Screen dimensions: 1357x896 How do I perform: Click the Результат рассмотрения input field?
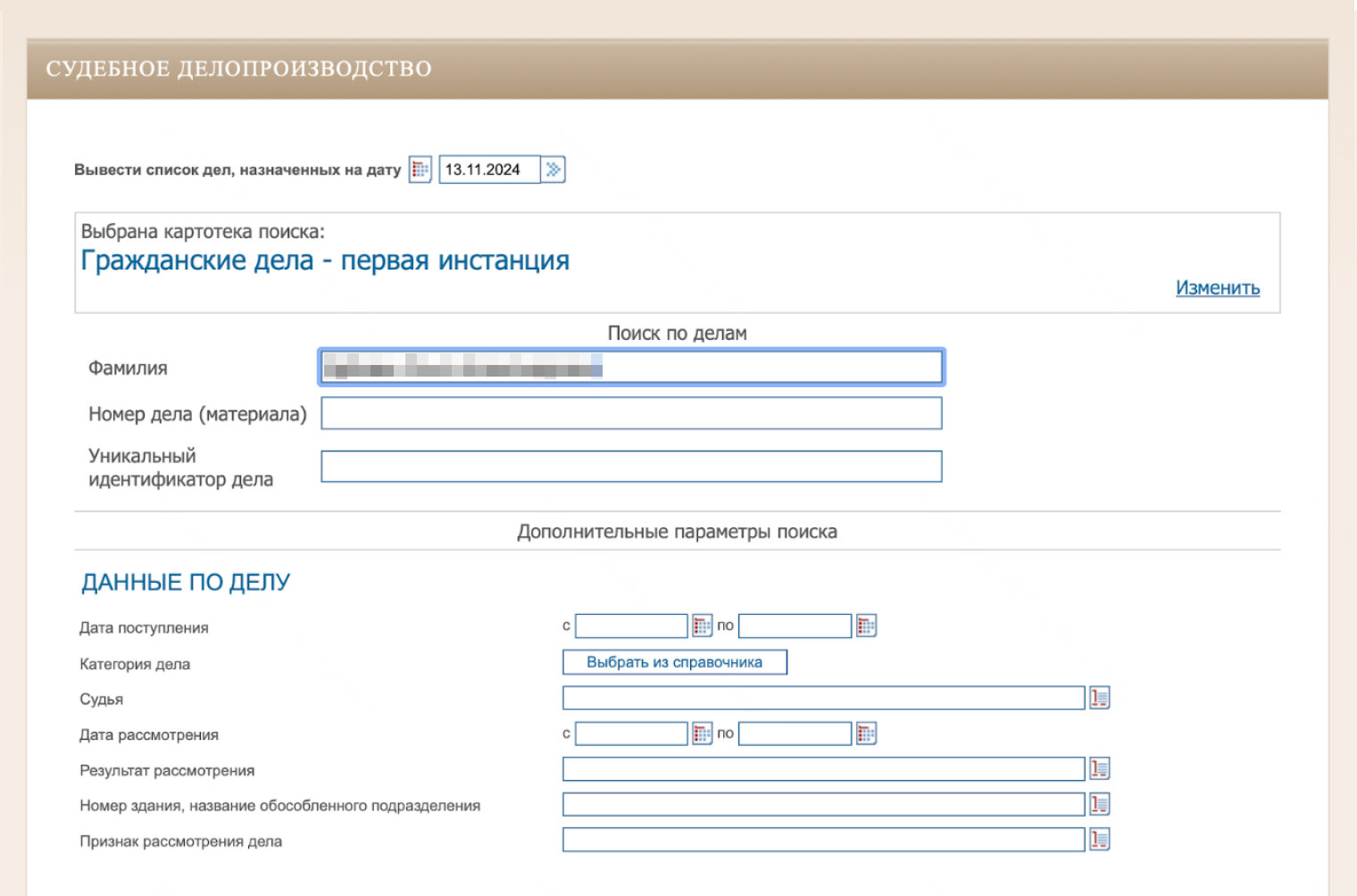(x=823, y=768)
